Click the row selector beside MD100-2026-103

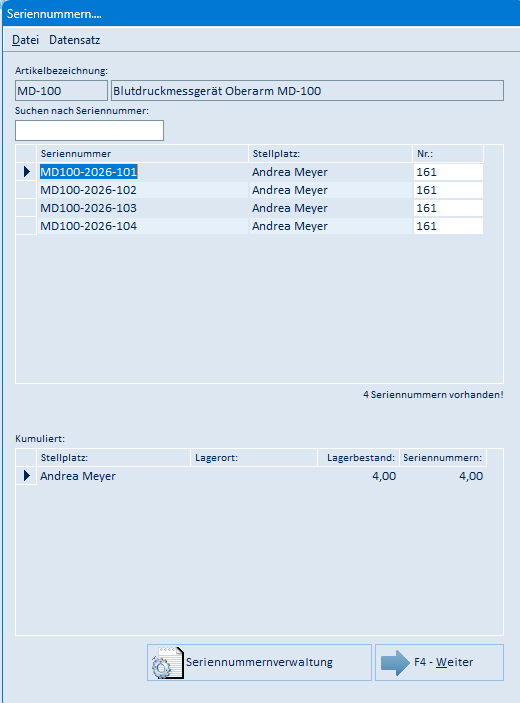click(26, 208)
